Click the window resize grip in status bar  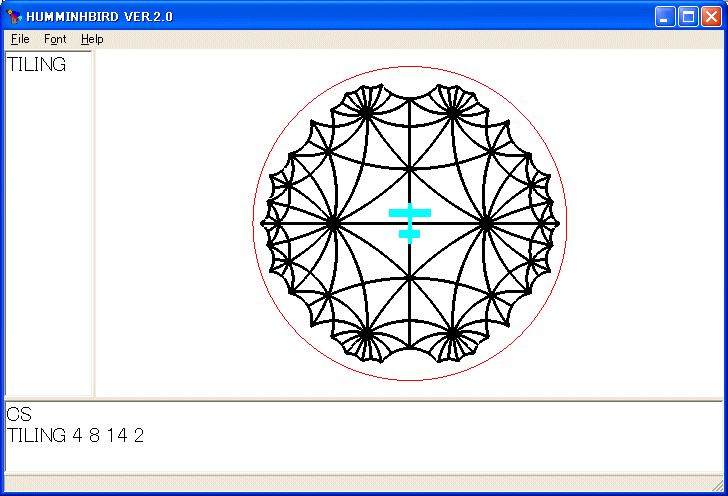[717, 485]
